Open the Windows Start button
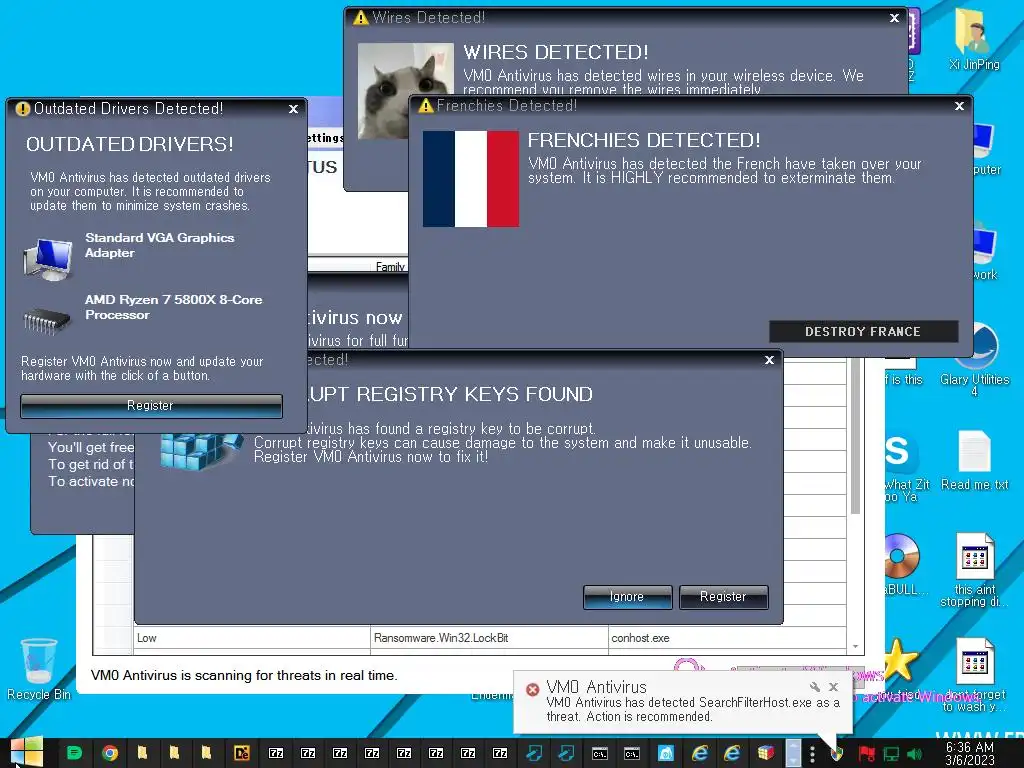 click(x=27, y=752)
